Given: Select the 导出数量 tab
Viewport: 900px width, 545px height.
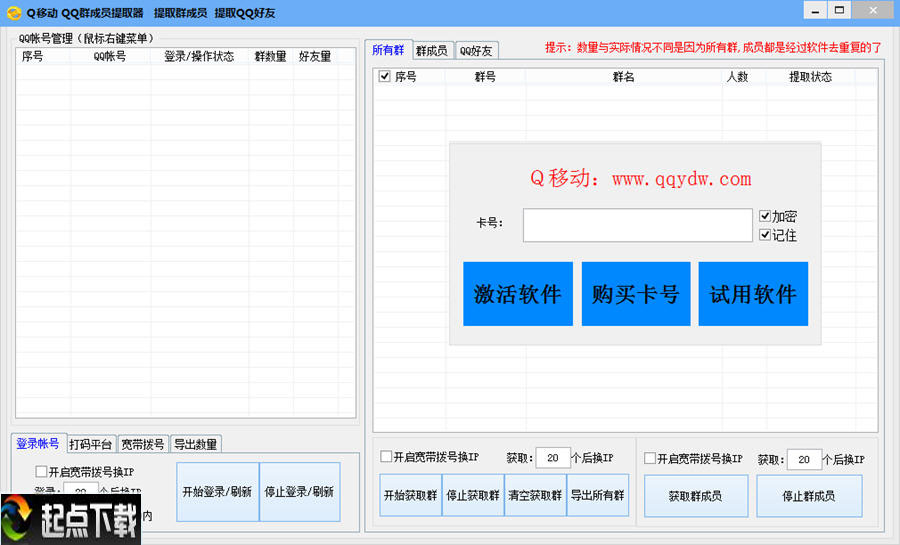Looking at the screenshot, I should pos(196,444).
